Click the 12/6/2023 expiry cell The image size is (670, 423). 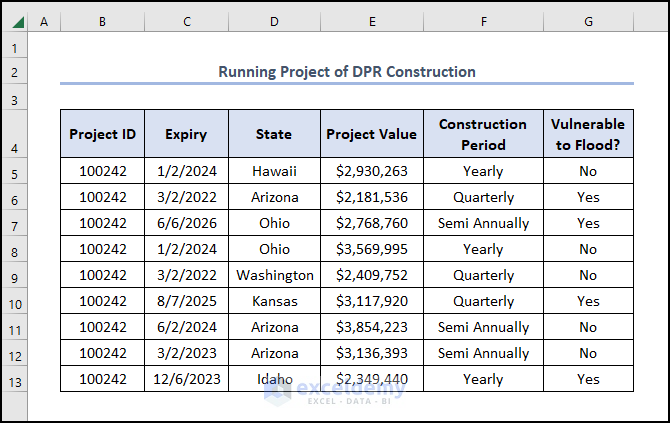186,379
